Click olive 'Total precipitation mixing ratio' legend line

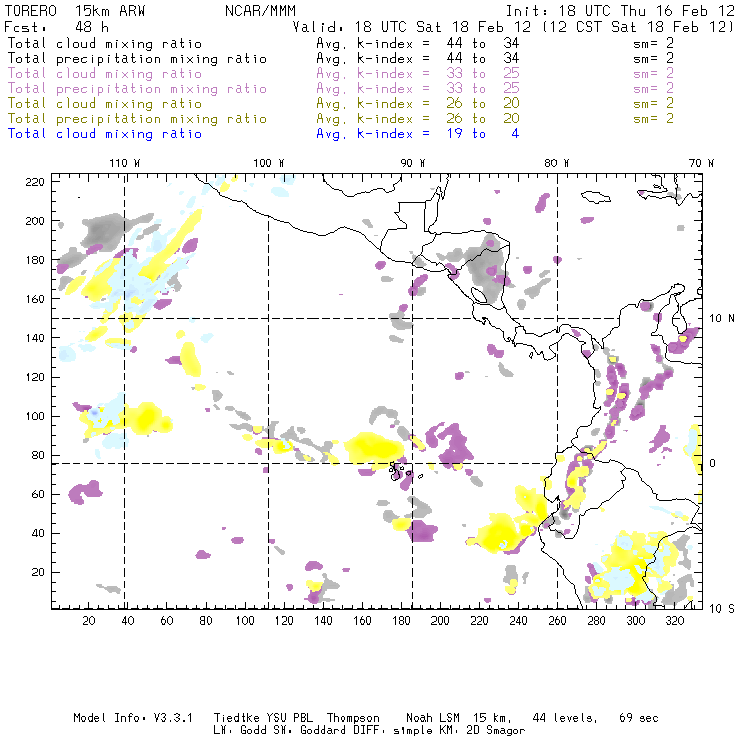pos(137,119)
